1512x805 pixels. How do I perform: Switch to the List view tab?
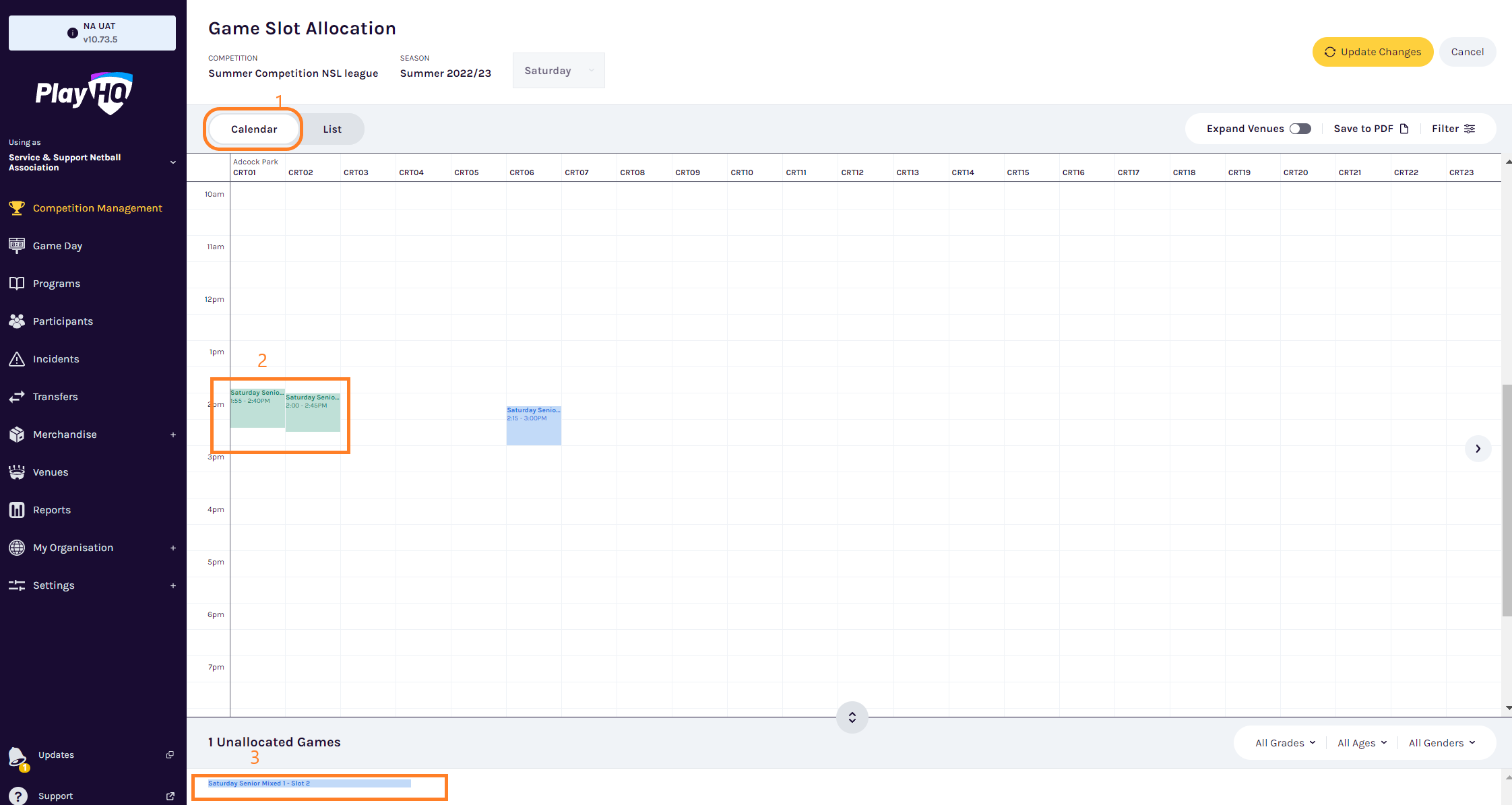pos(332,129)
